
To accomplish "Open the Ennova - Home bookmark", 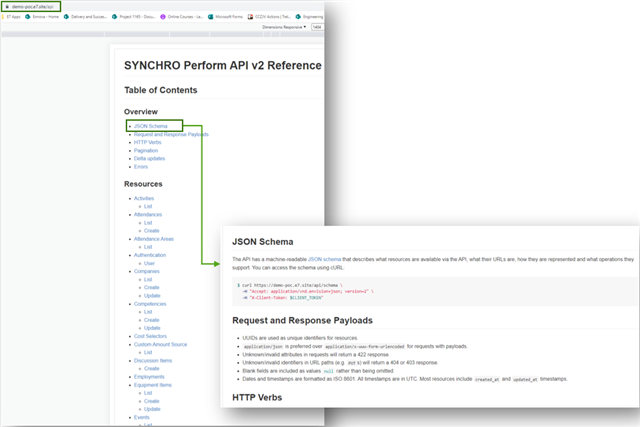I will tap(42, 17).
